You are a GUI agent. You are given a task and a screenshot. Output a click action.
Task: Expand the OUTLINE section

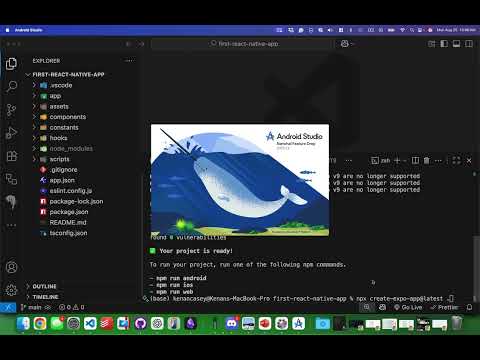[x=45, y=286]
